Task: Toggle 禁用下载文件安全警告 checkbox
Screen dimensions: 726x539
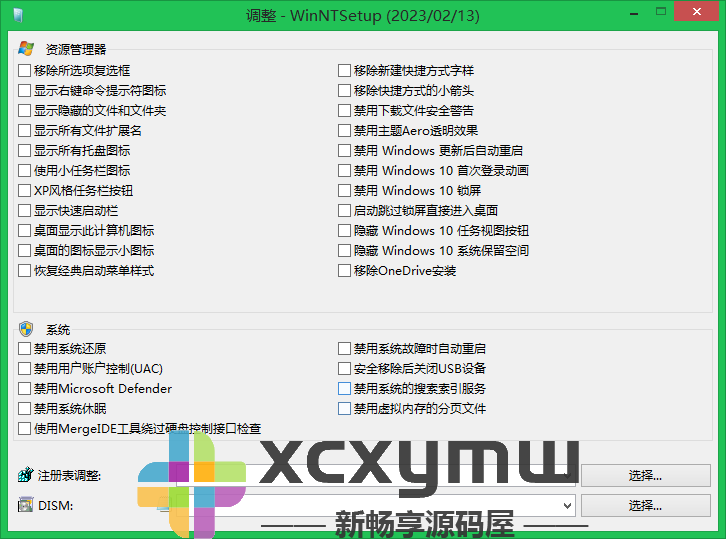Action: (x=344, y=111)
